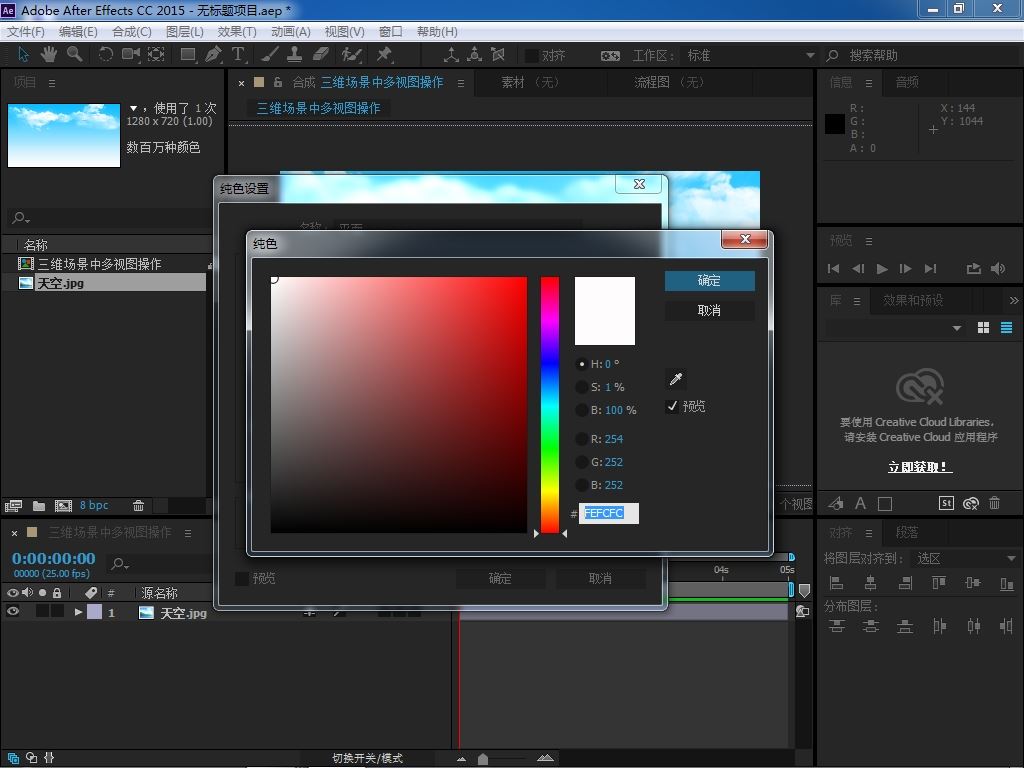Hide the 天空.jpg layer with eye icon
Viewport: 1024px width, 768px height.
pos(13,612)
